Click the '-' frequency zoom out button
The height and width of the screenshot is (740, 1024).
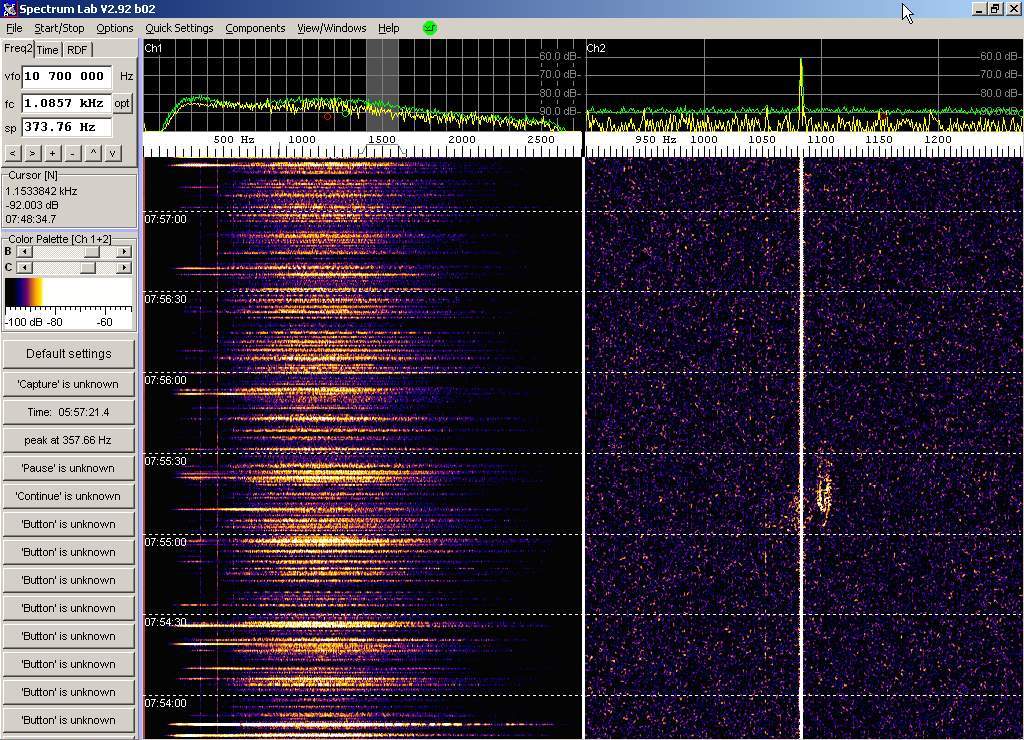72,153
